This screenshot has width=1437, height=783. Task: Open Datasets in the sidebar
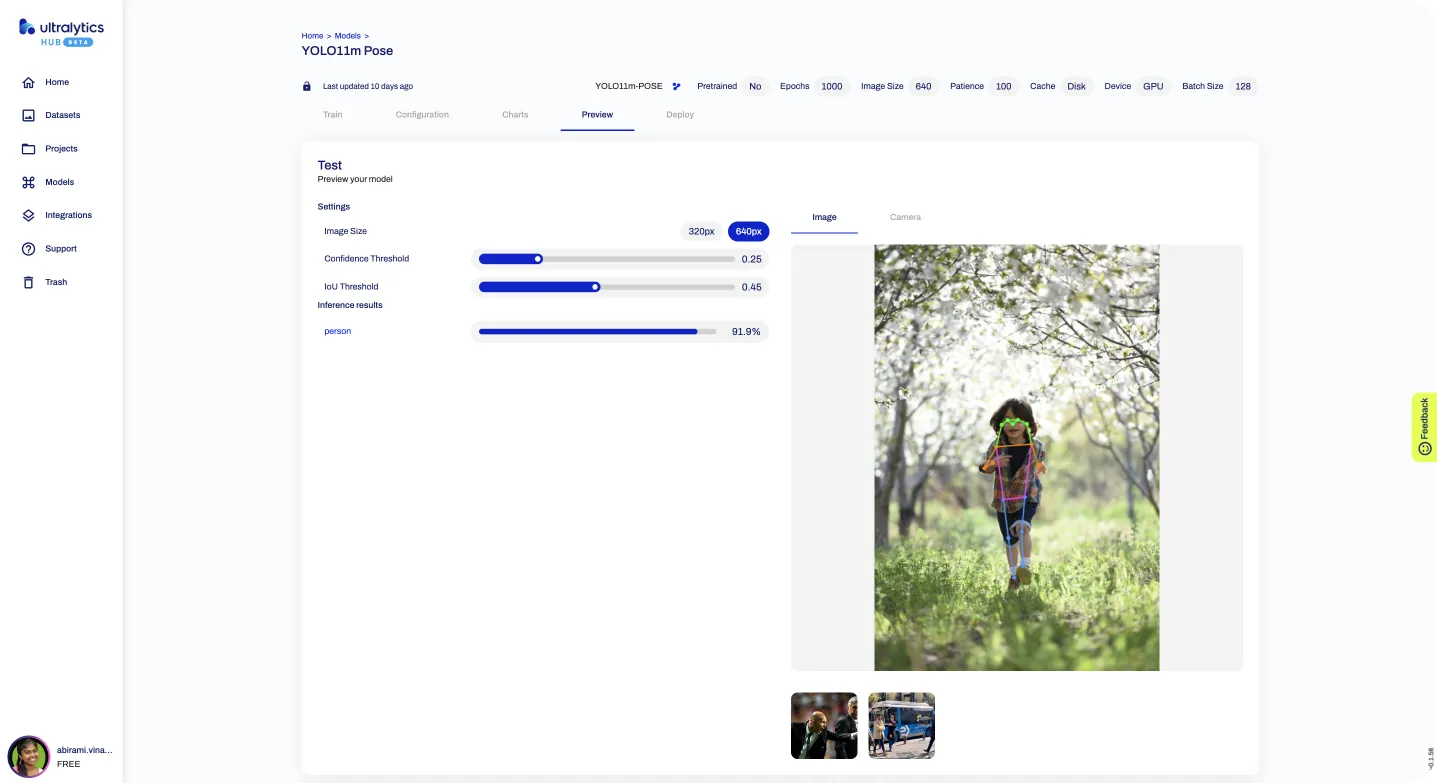(62, 115)
